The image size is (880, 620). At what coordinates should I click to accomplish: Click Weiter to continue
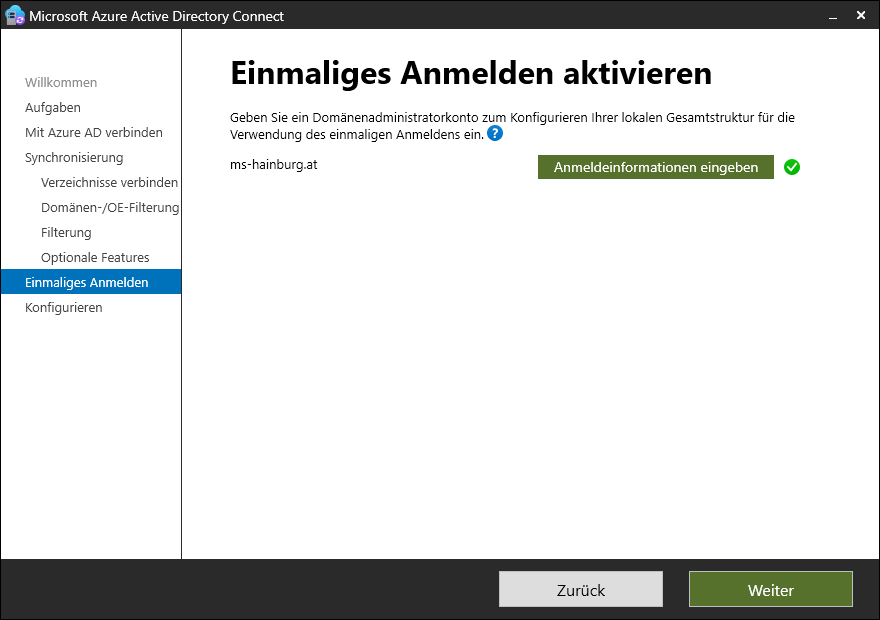coord(770,590)
